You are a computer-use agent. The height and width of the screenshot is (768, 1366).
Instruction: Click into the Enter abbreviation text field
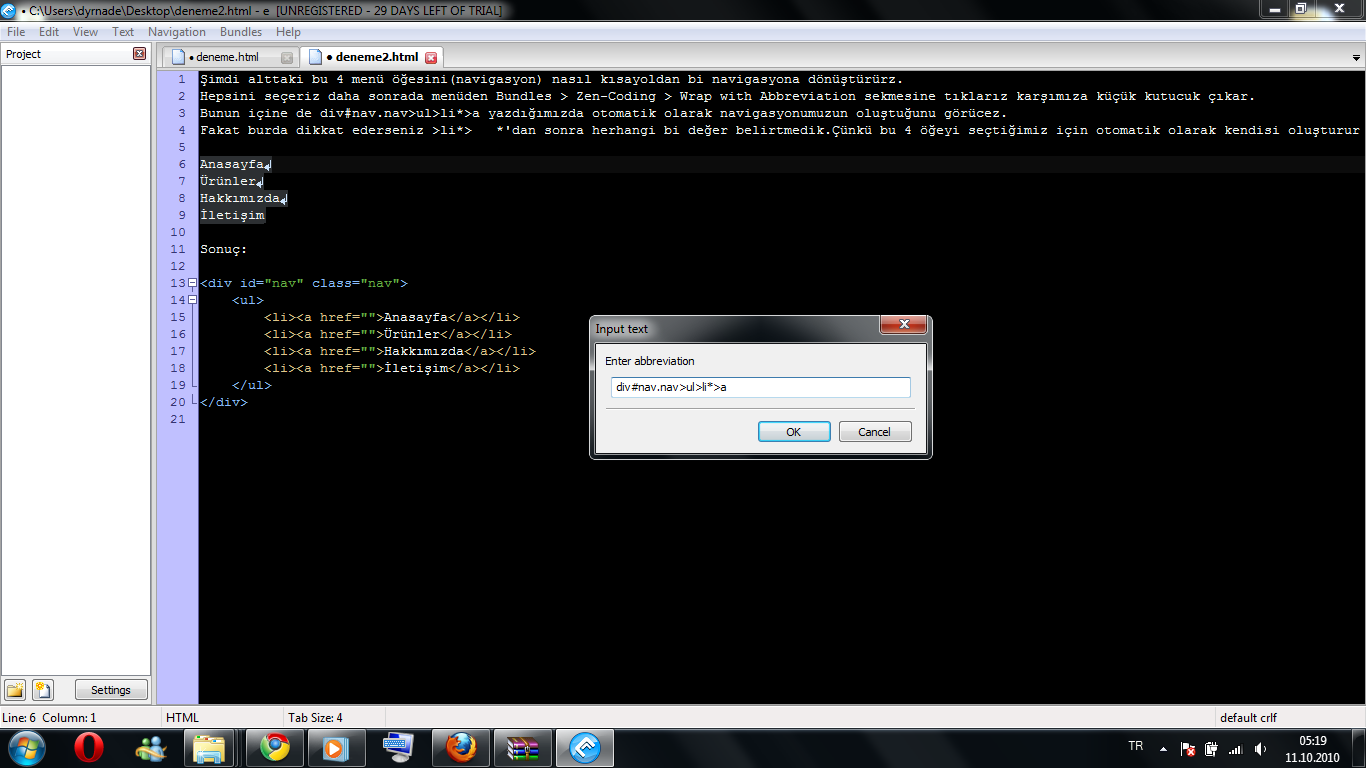(x=760, y=387)
